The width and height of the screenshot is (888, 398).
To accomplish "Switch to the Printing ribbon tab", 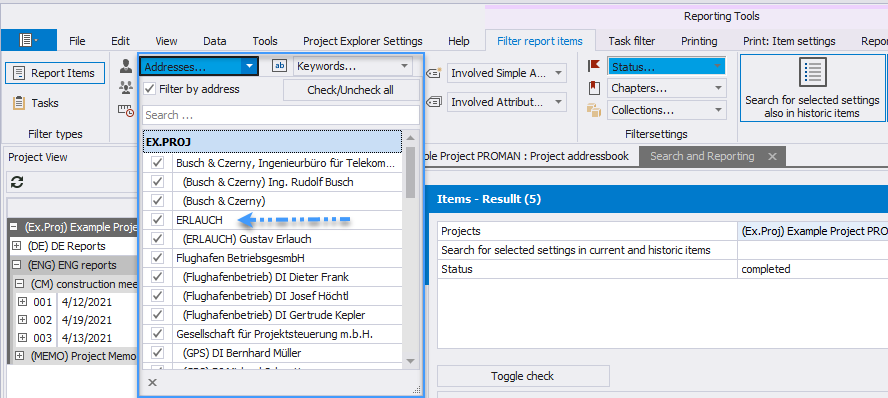I will 699,41.
